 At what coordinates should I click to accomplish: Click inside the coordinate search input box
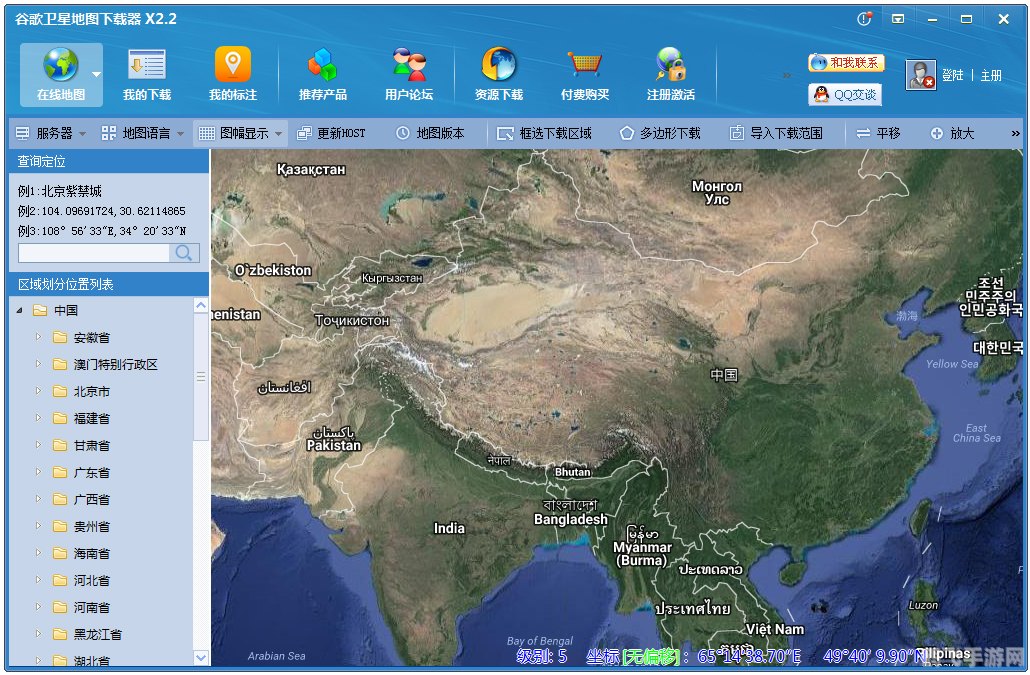pyautogui.click(x=95, y=253)
